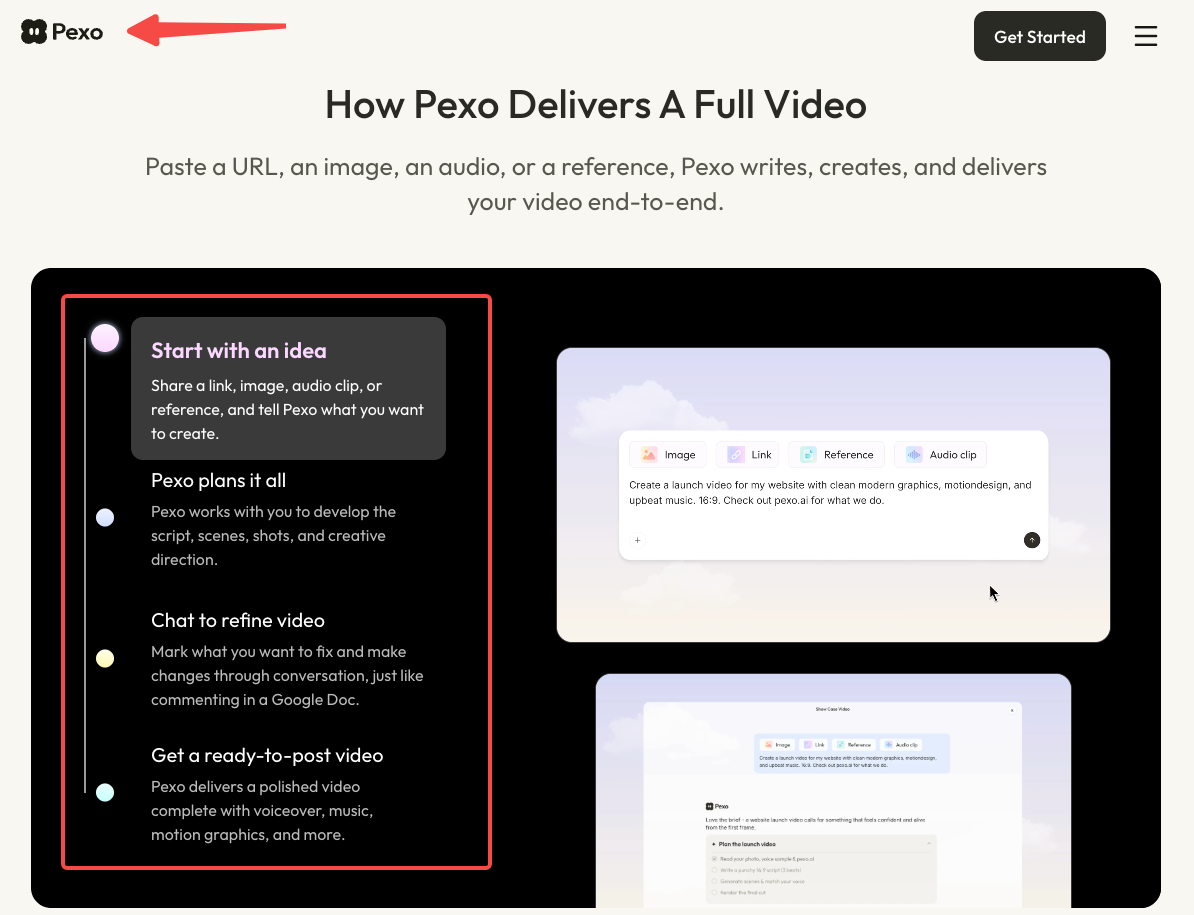
Task: Click the 'Pexo works with you' description text
Action: (x=273, y=536)
